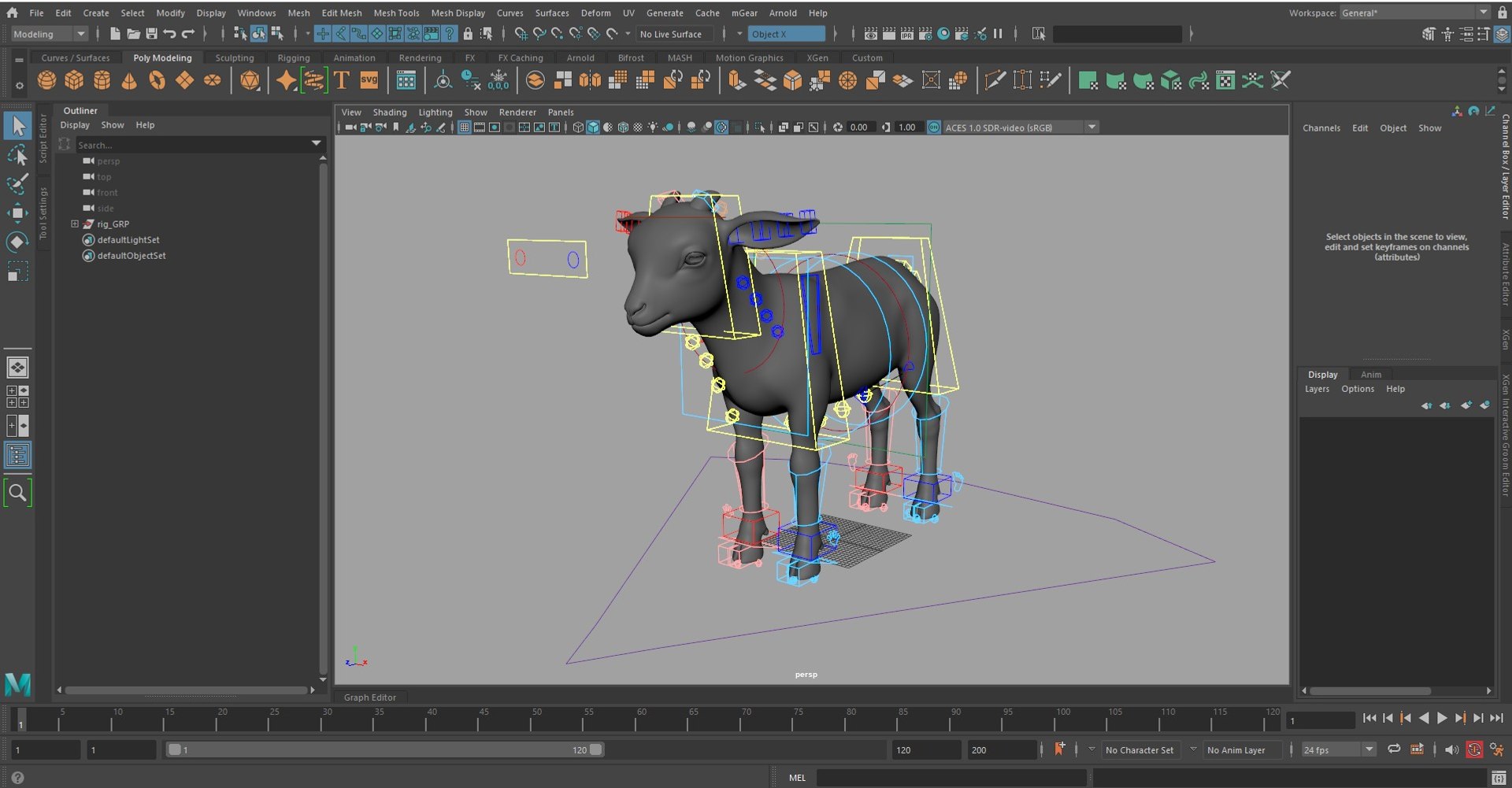Screen dimensions: 1512x788
Task: Switch to the Rigging shelf tab
Action: [x=294, y=57]
